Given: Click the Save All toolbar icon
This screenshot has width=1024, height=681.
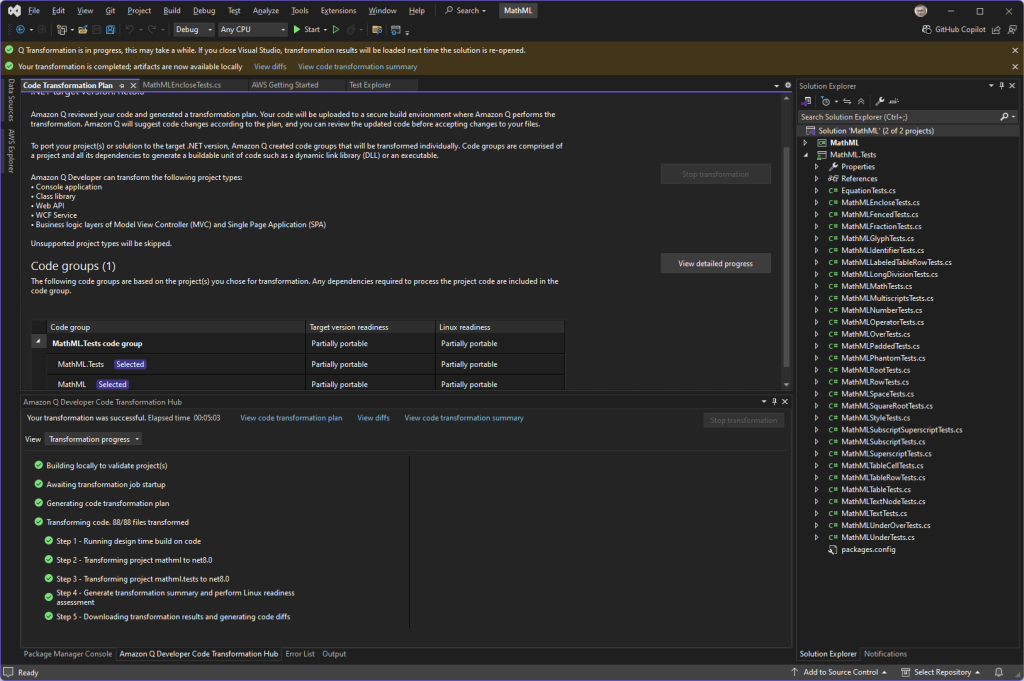Looking at the screenshot, I should coord(110,30).
